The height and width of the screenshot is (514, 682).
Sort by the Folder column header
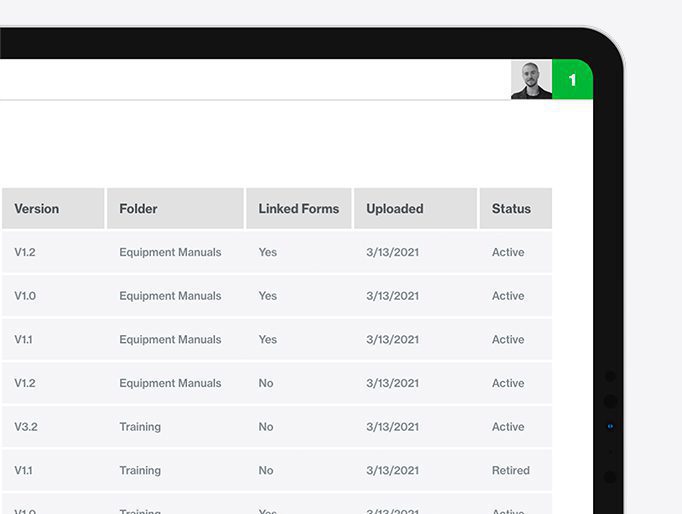click(138, 209)
